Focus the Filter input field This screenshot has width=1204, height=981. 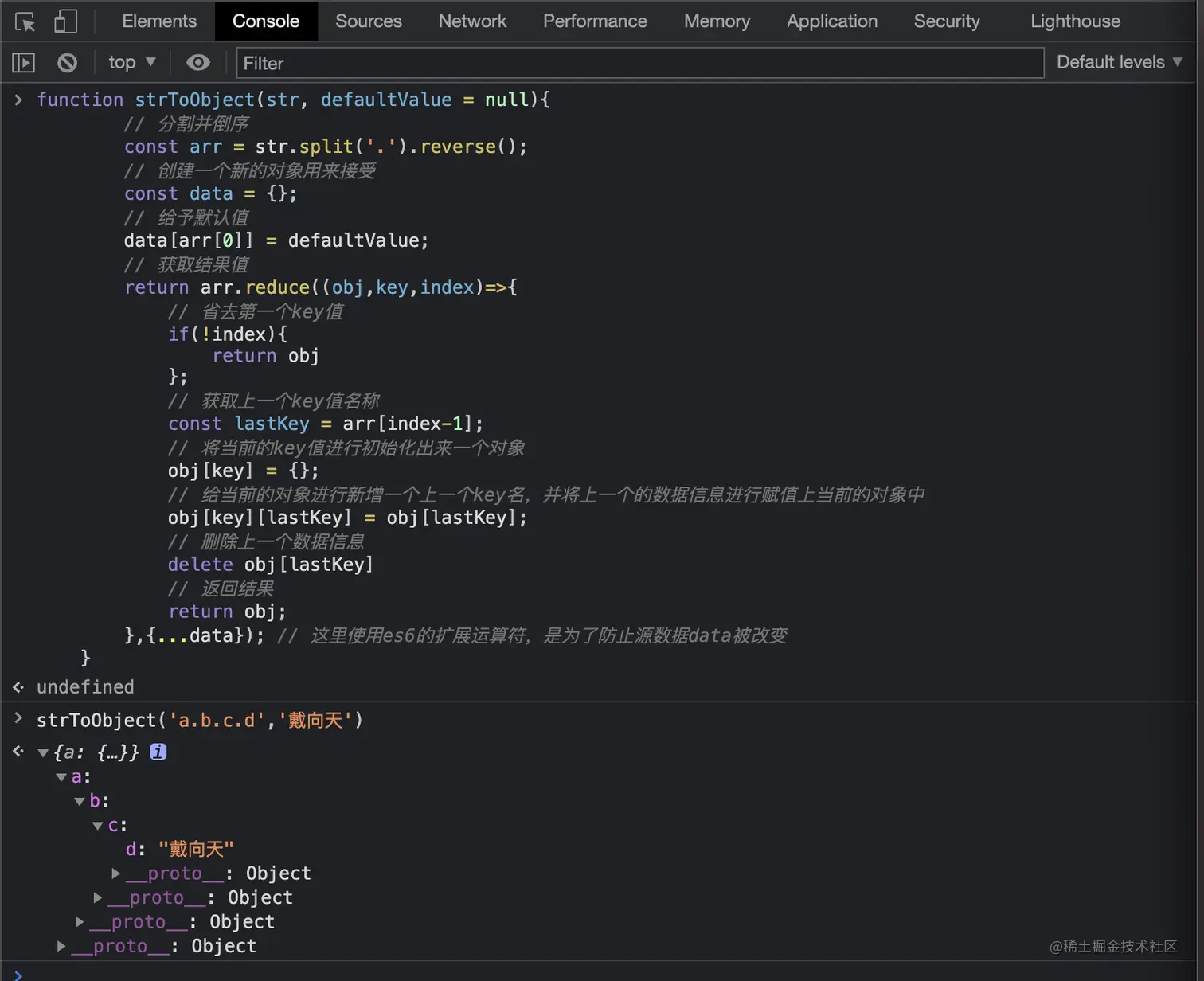pyautogui.click(x=640, y=63)
